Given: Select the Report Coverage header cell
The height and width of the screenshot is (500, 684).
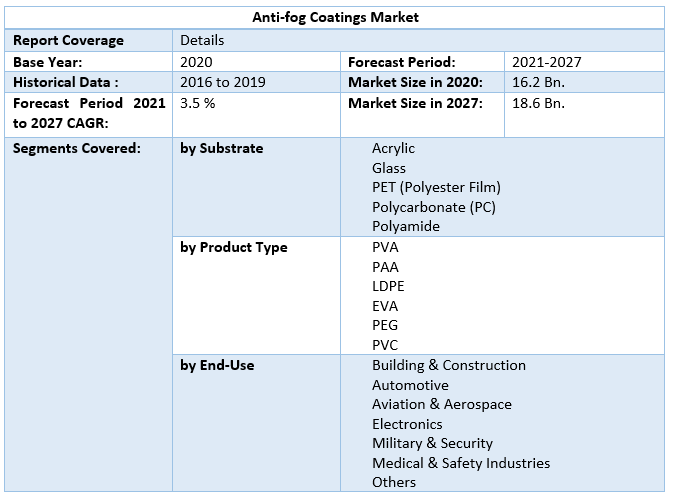Looking at the screenshot, I should point(68,41).
